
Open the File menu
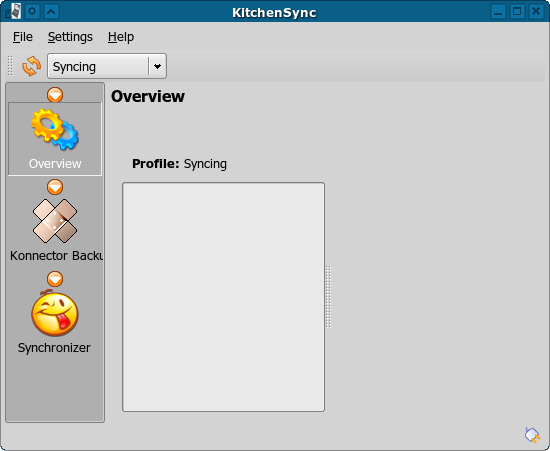click(x=23, y=37)
